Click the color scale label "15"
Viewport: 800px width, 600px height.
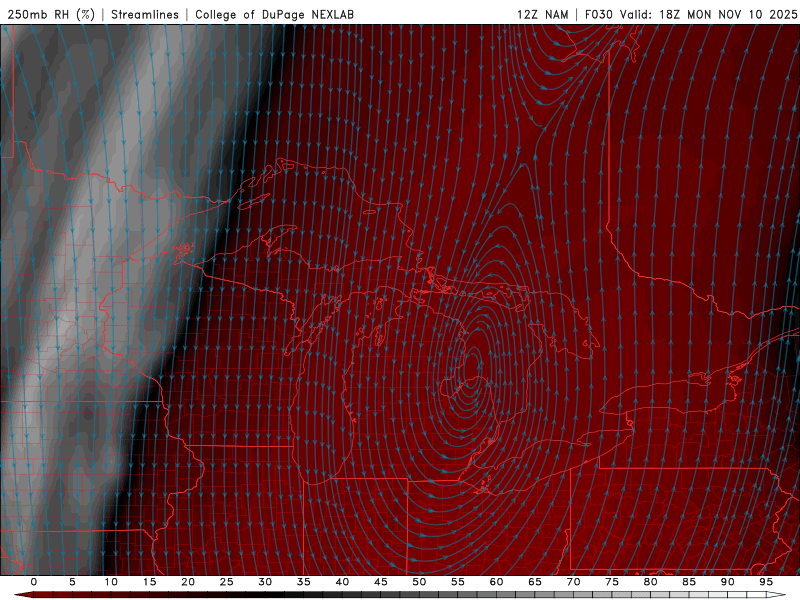coord(149,582)
